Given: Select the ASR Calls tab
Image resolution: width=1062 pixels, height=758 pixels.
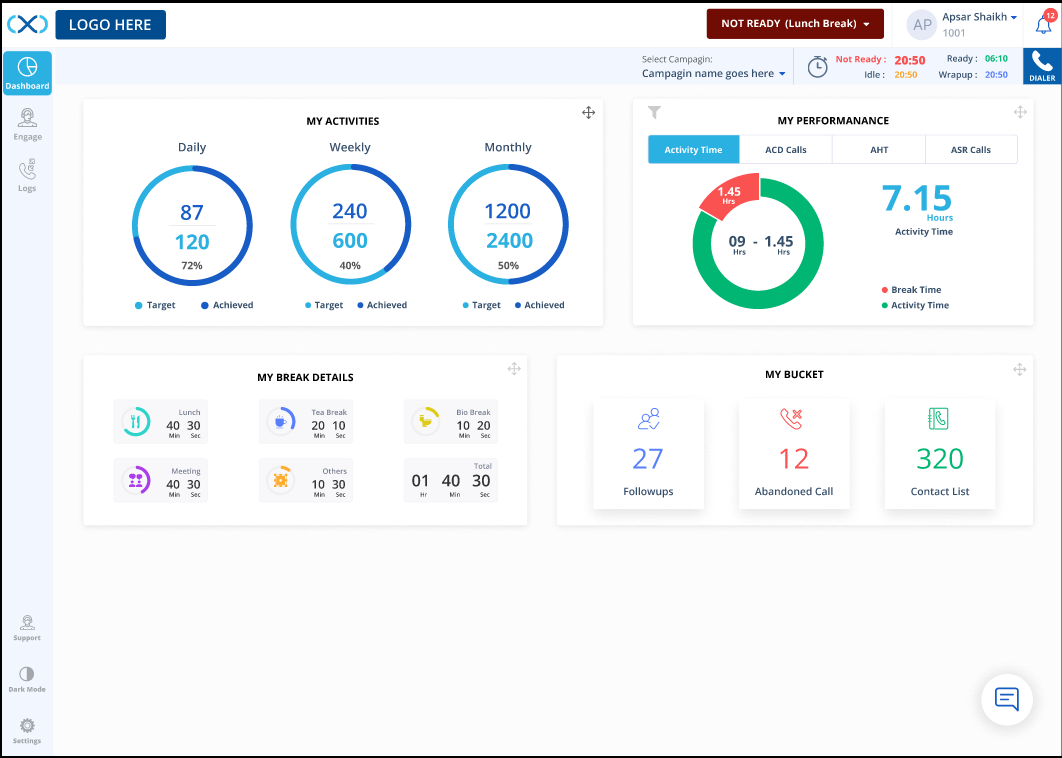Looking at the screenshot, I should pos(971,149).
